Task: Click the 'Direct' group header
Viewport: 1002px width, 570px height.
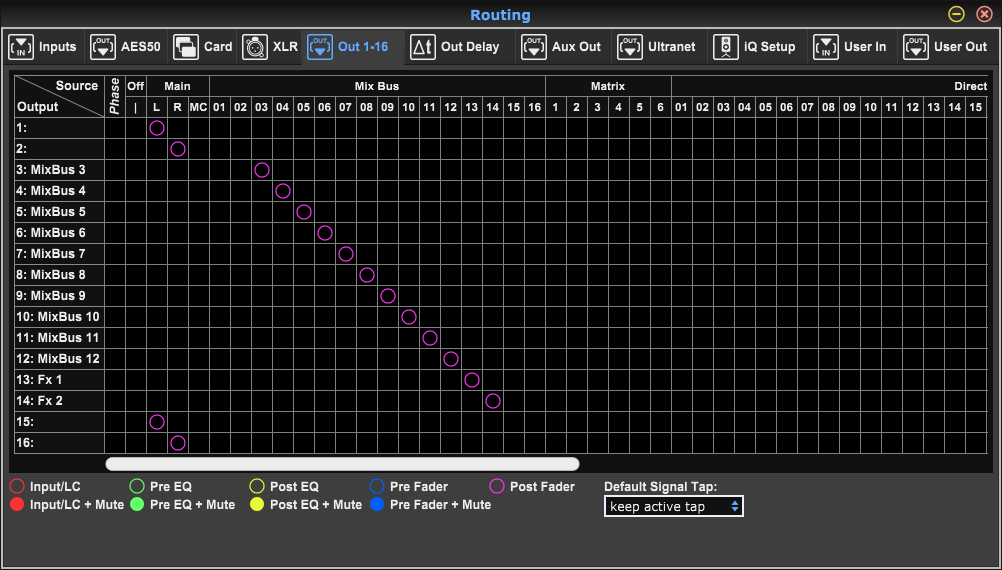Action: (x=971, y=86)
